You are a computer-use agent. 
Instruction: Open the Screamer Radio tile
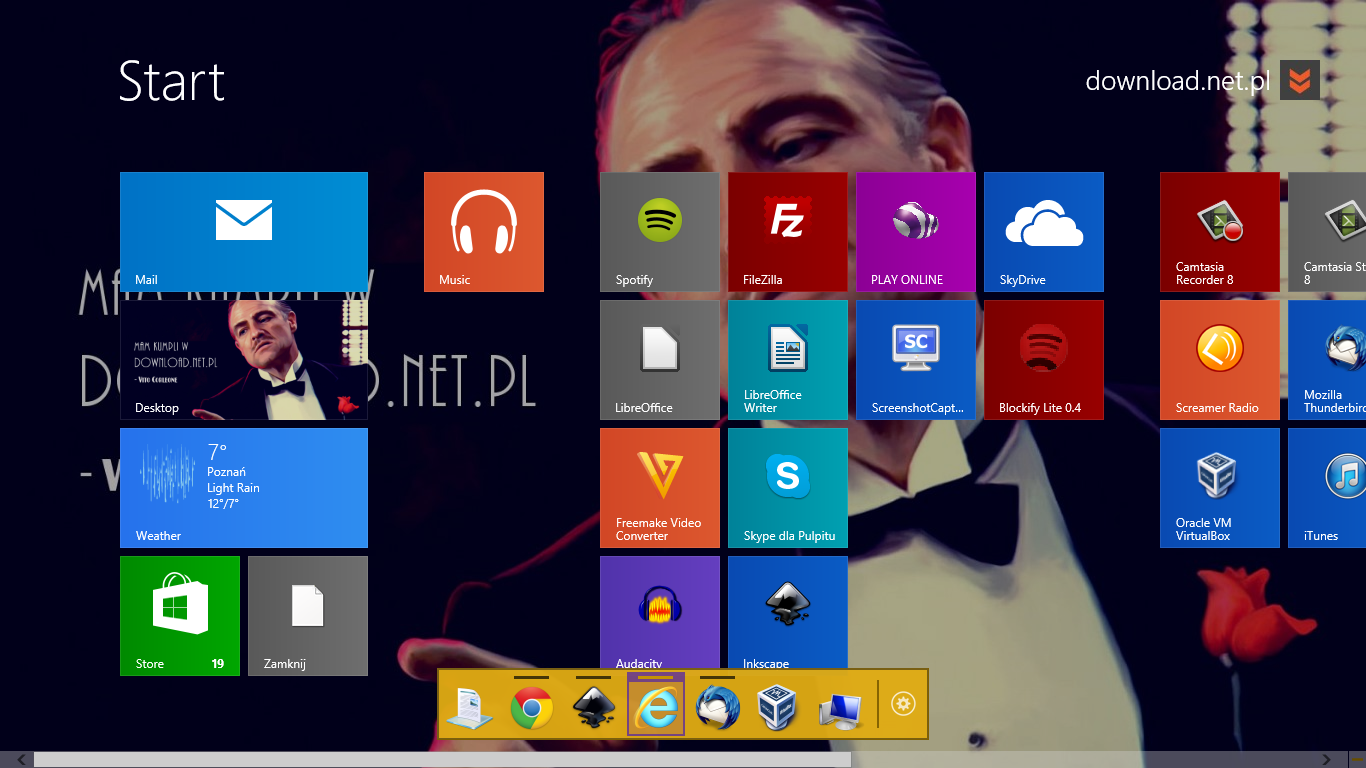pos(1220,360)
